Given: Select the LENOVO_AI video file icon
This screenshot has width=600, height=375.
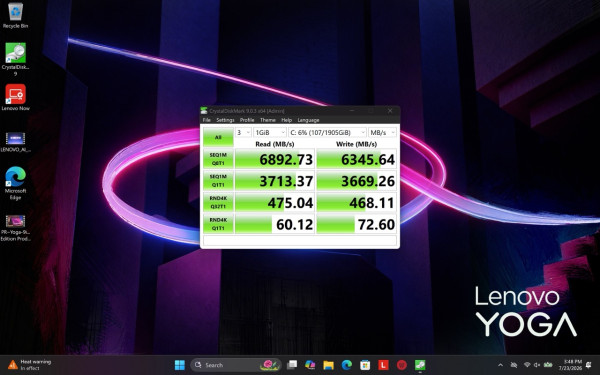Looking at the screenshot, I should (x=15, y=142).
